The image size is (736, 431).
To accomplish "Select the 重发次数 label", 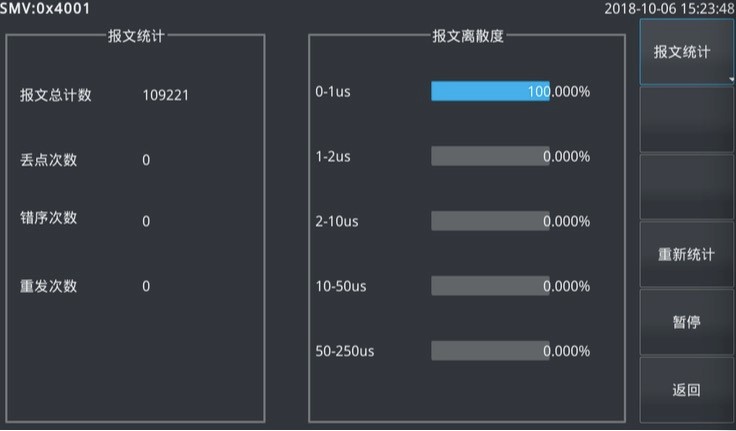I will tap(48, 286).
